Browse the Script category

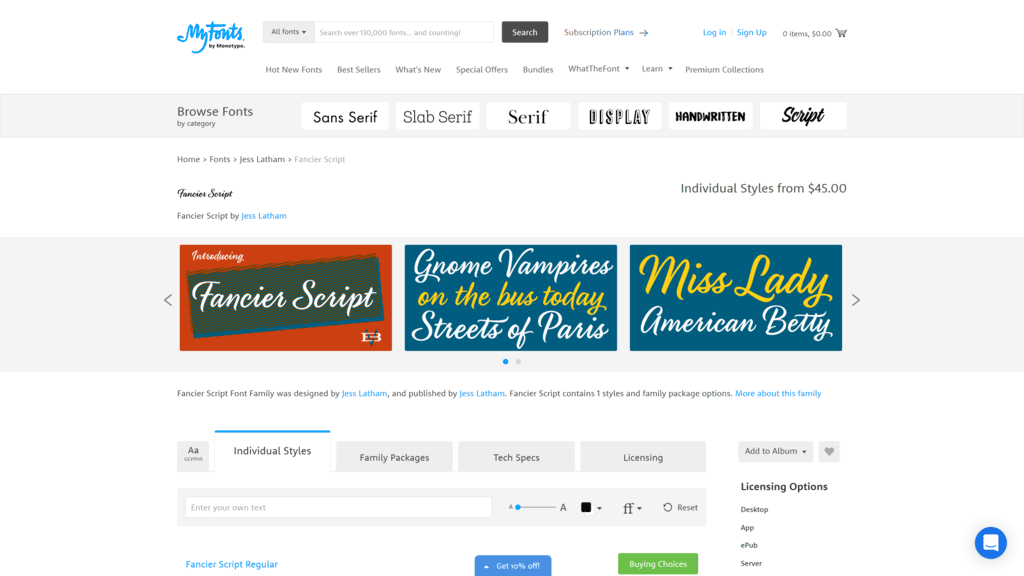[x=803, y=116]
